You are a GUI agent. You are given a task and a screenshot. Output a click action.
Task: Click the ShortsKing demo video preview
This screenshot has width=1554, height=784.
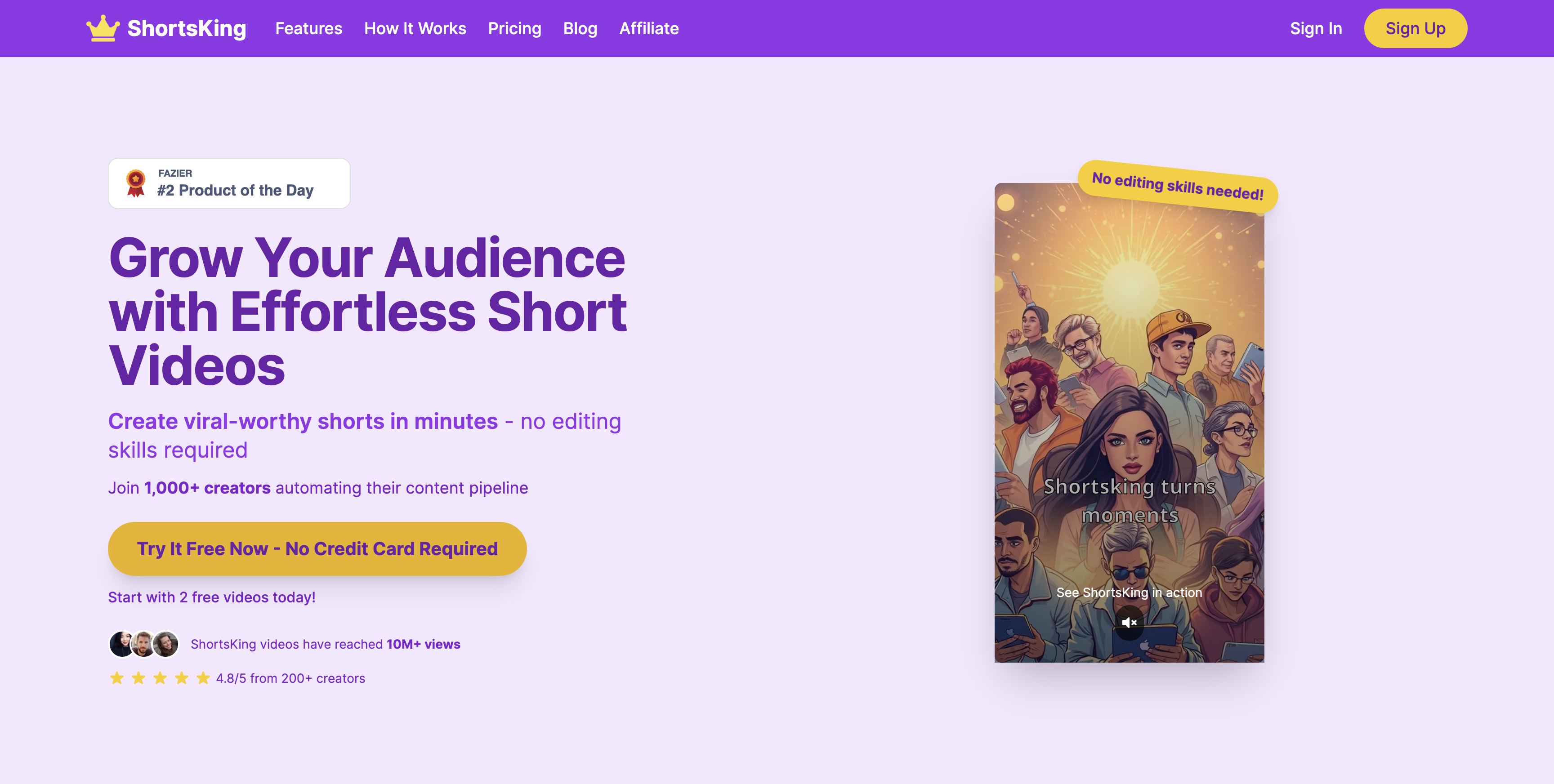(x=1129, y=392)
